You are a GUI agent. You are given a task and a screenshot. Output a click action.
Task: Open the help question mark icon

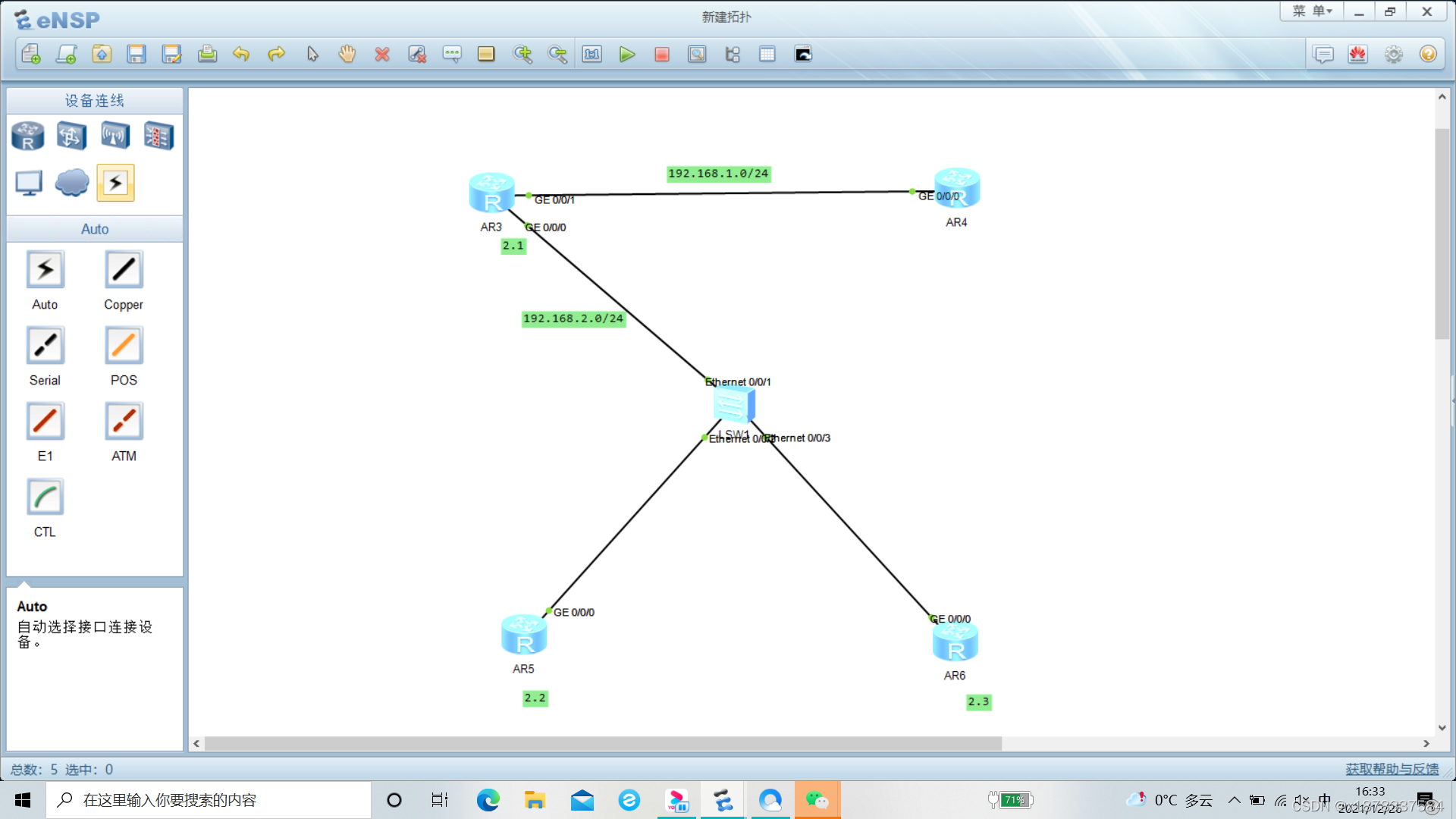(x=1428, y=54)
